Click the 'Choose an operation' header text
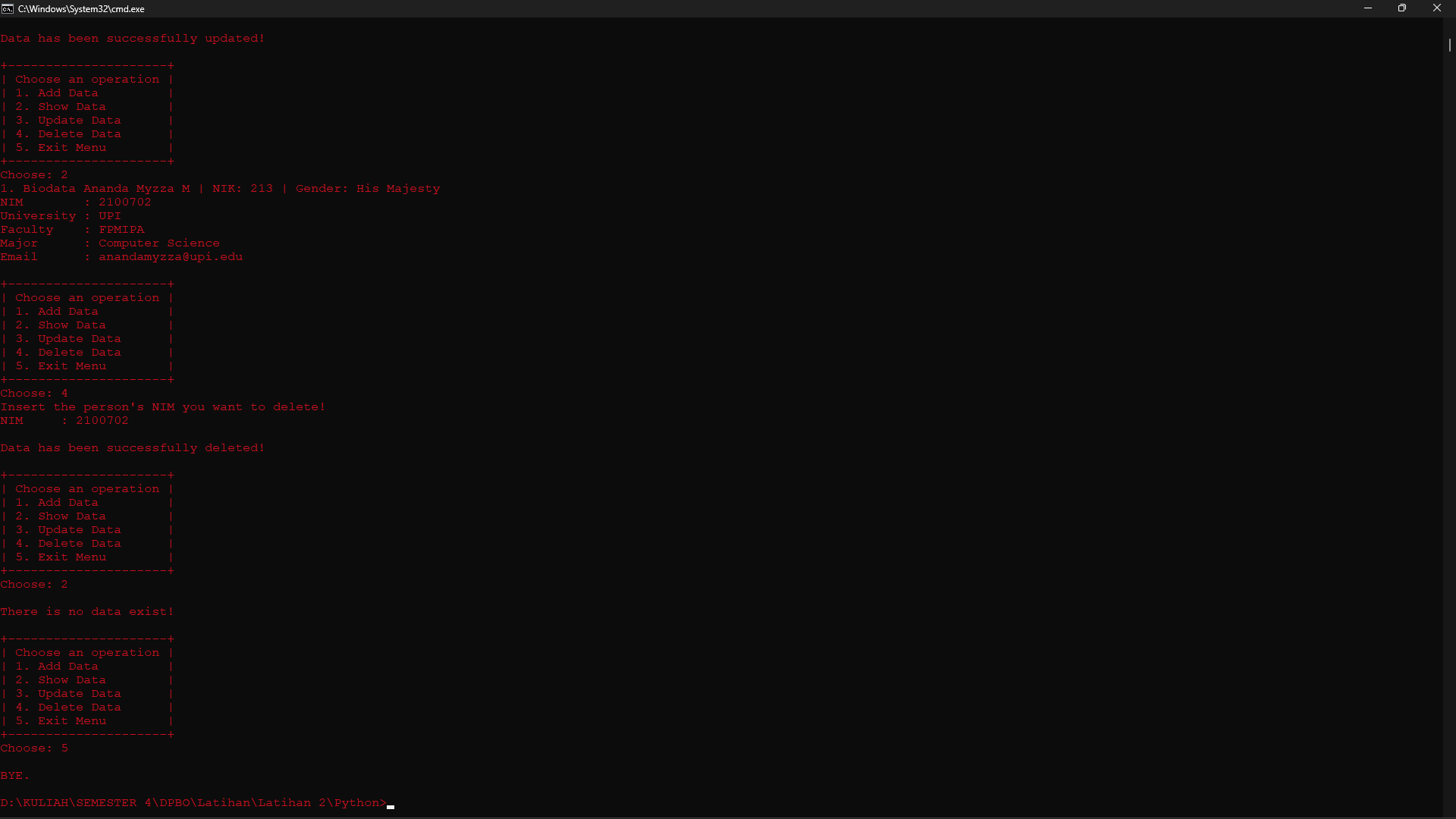Viewport: 1456px width, 819px height. (86, 79)
